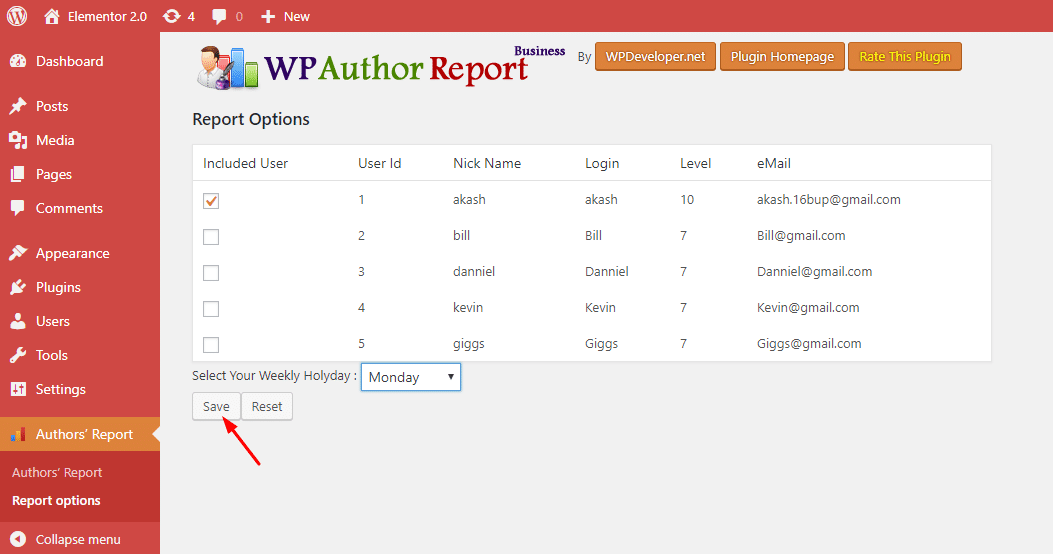Check the included user checkbox for kevin
The height and width of the screenshot is (554, 1053).
point(211,309)
